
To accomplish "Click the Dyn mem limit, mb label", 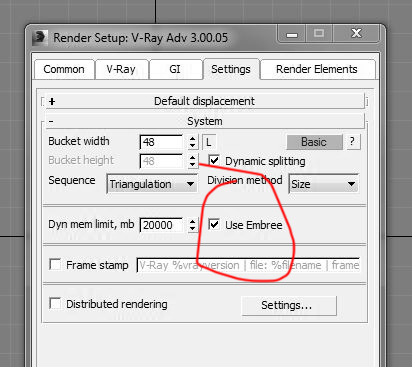I will coord(91,224).
